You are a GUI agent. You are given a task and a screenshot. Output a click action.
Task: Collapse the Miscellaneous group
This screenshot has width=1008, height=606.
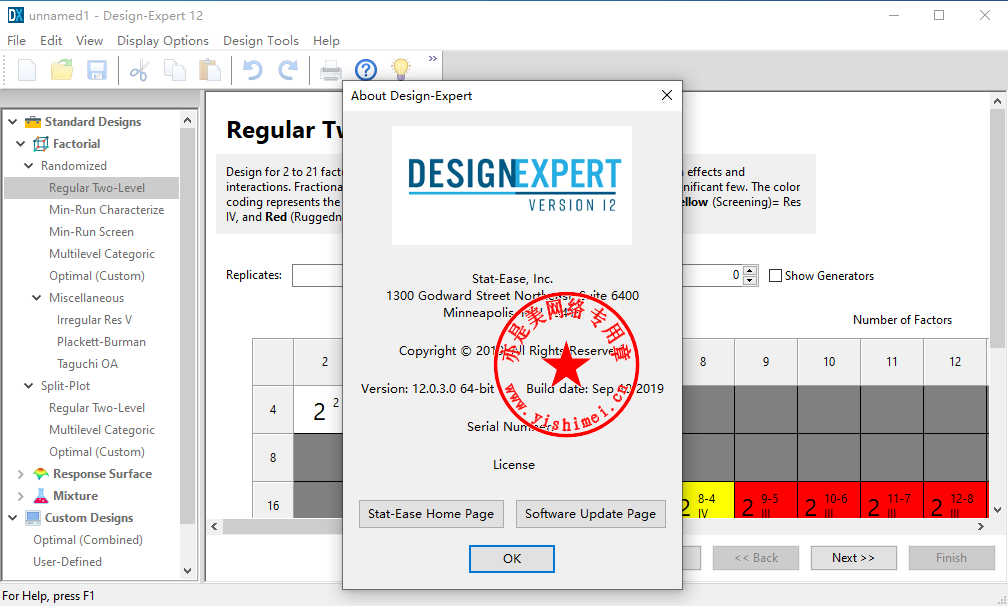[37, 298]
